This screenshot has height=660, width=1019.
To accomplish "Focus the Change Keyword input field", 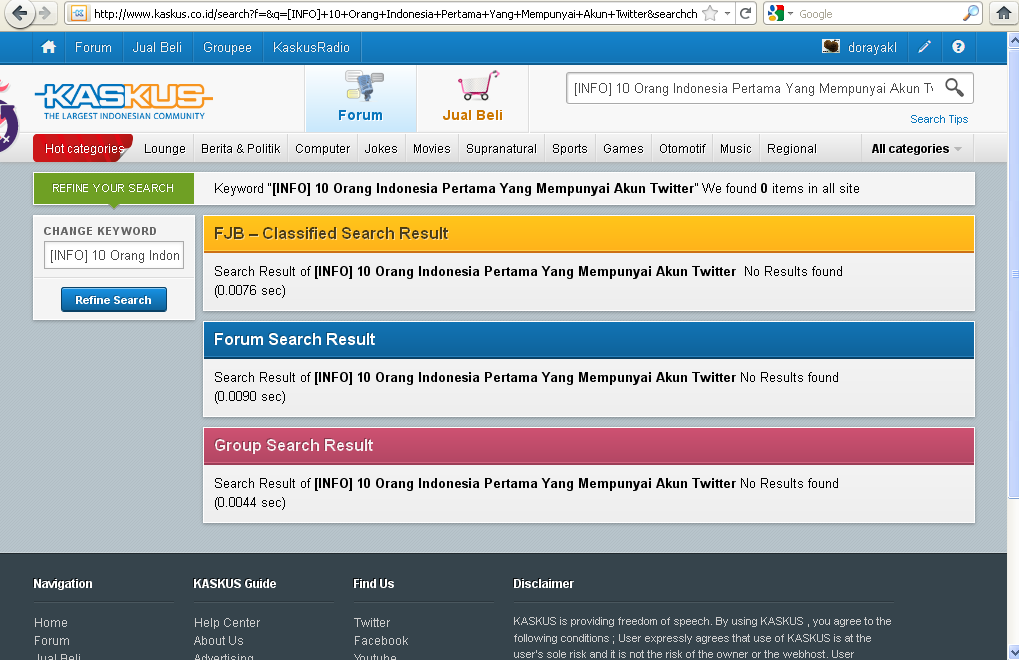I will (114, 255).
